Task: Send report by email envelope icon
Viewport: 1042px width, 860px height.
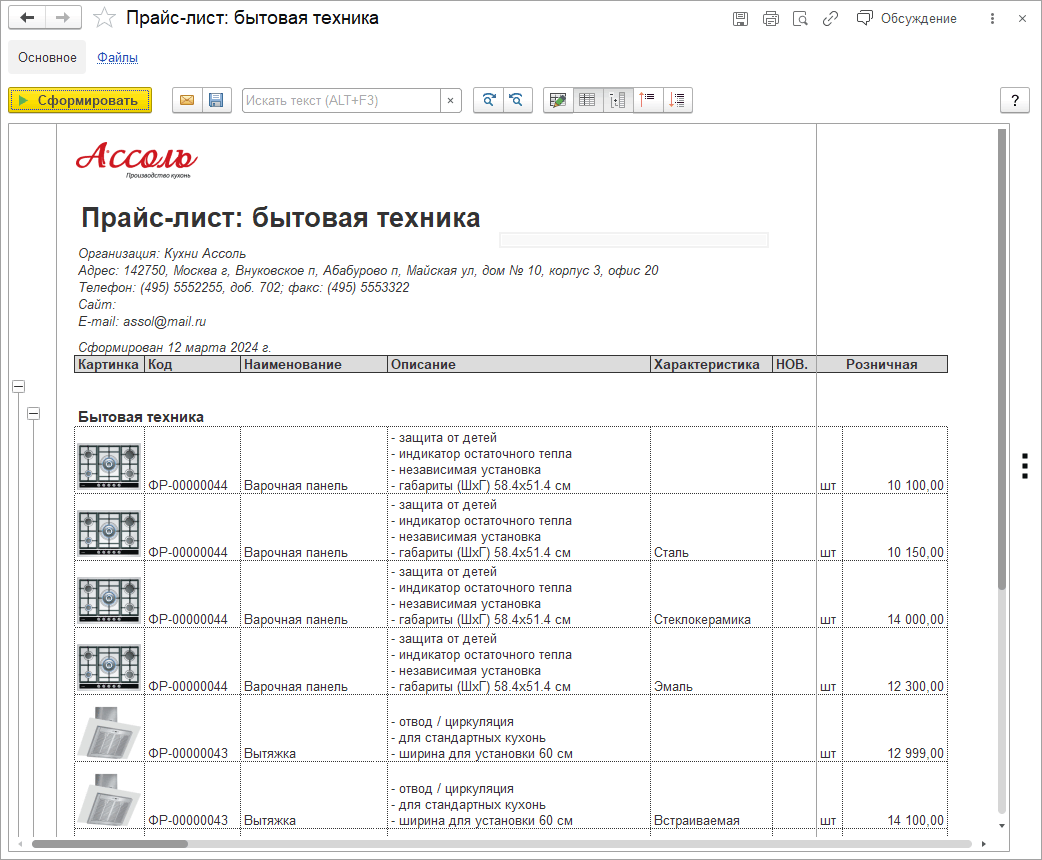Action: tap(186, 100)
